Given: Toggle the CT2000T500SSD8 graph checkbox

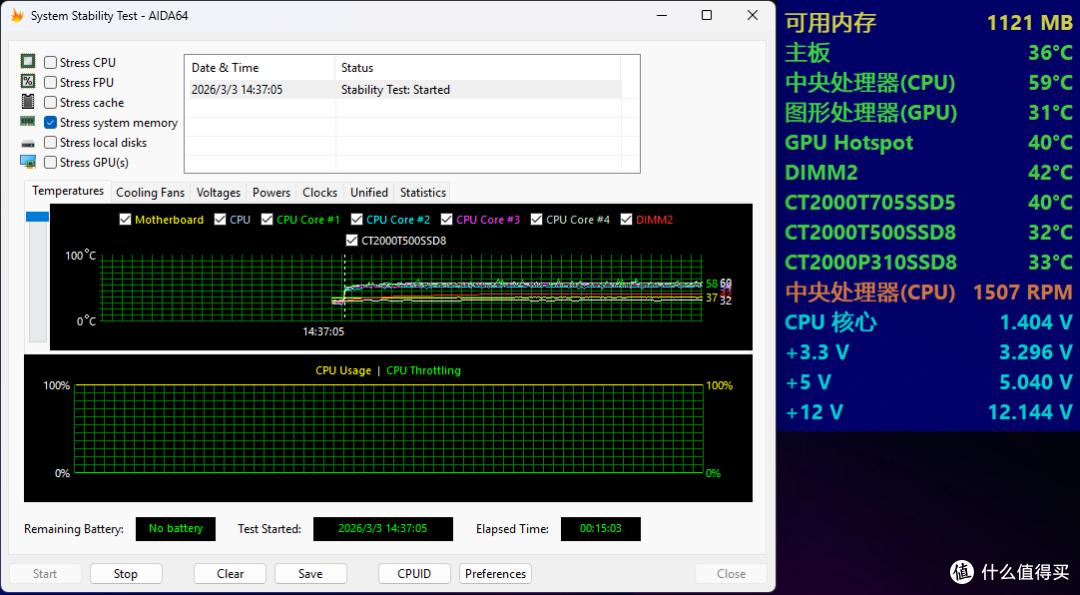Looking at the screenshot, I should [351, 241].
